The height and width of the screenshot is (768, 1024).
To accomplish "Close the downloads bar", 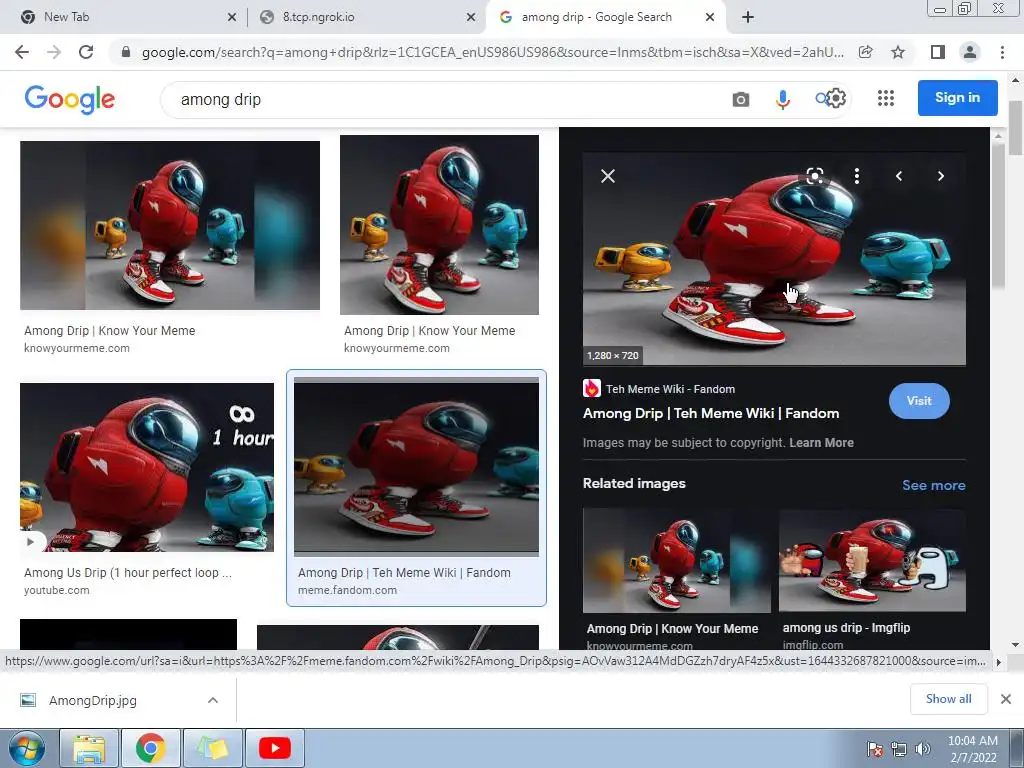I will 1006,699.
